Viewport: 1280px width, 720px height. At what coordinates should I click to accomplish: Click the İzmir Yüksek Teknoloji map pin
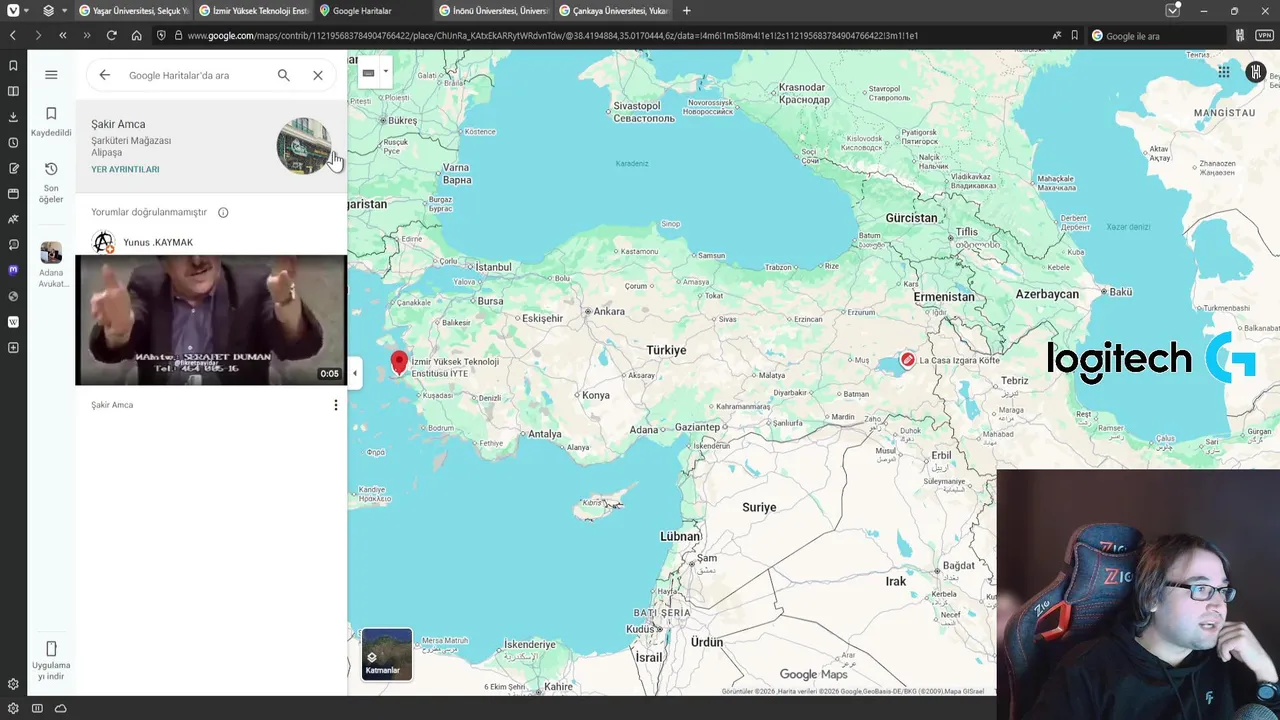click(399, 362)
